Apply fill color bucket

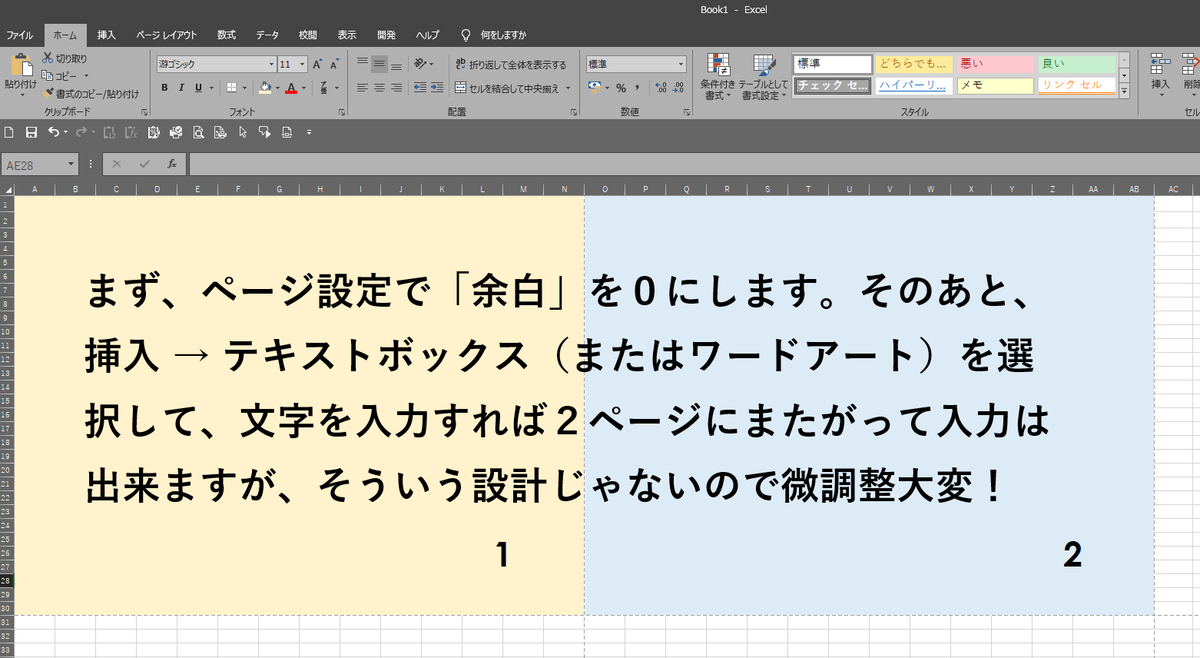point(264,87)
